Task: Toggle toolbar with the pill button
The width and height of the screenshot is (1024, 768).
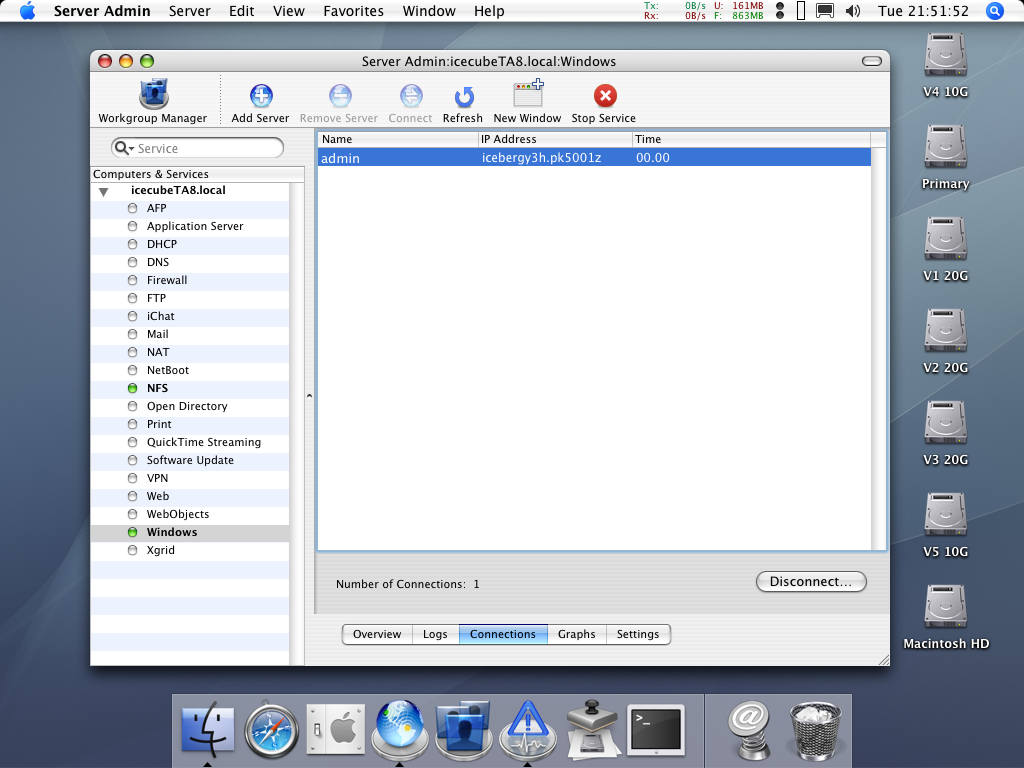Action: pos(872,61)
